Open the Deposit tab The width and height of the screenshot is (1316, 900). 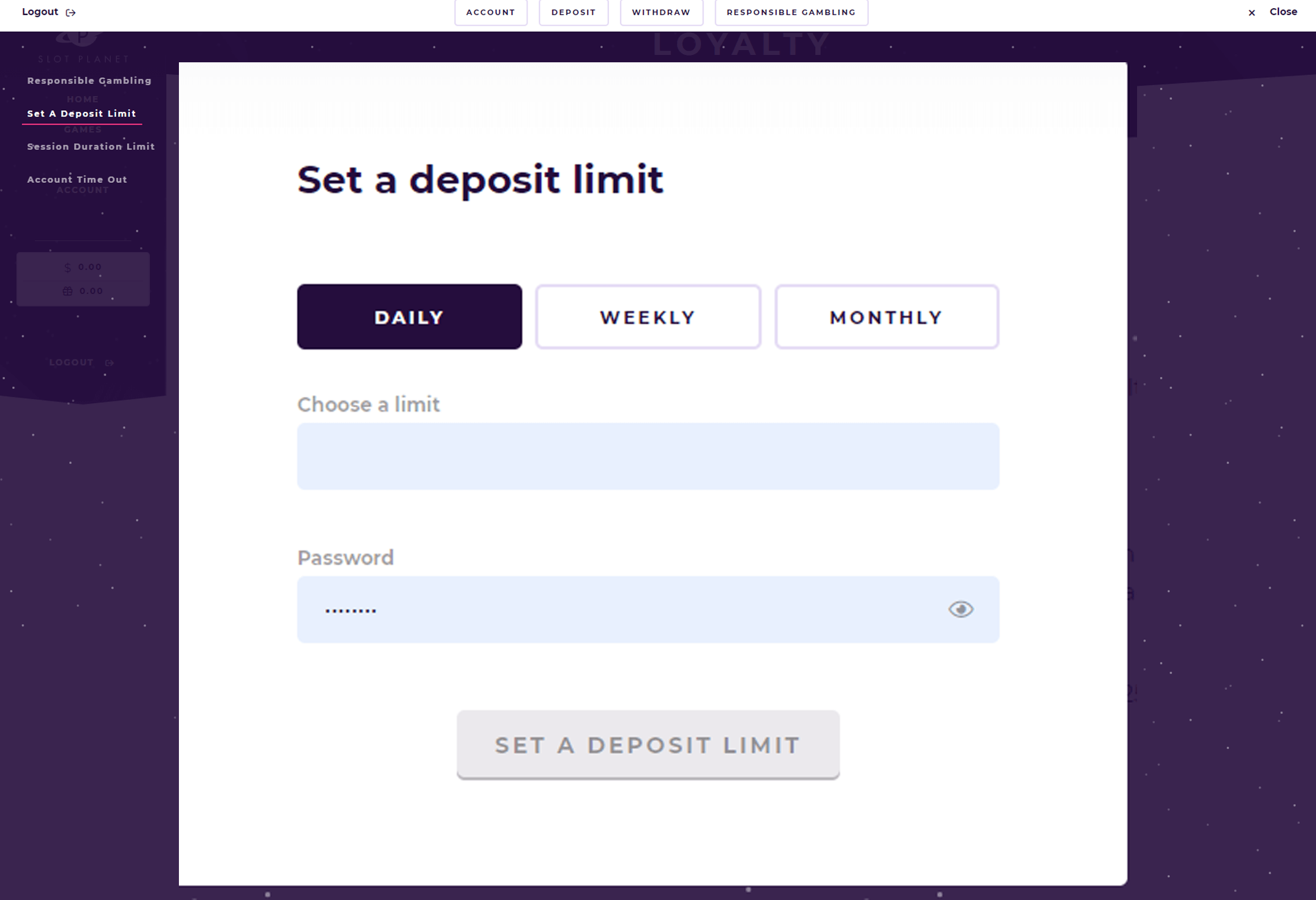573,12
